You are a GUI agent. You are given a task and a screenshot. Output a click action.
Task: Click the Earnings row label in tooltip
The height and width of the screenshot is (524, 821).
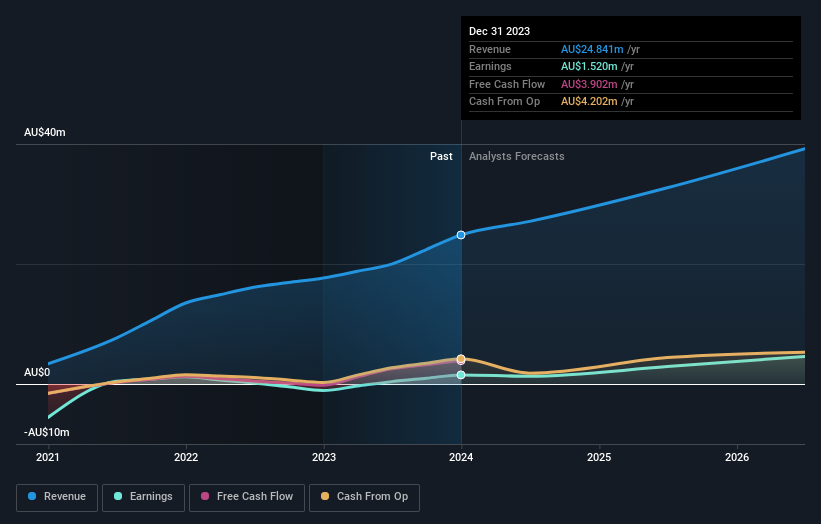coord(490,66)
